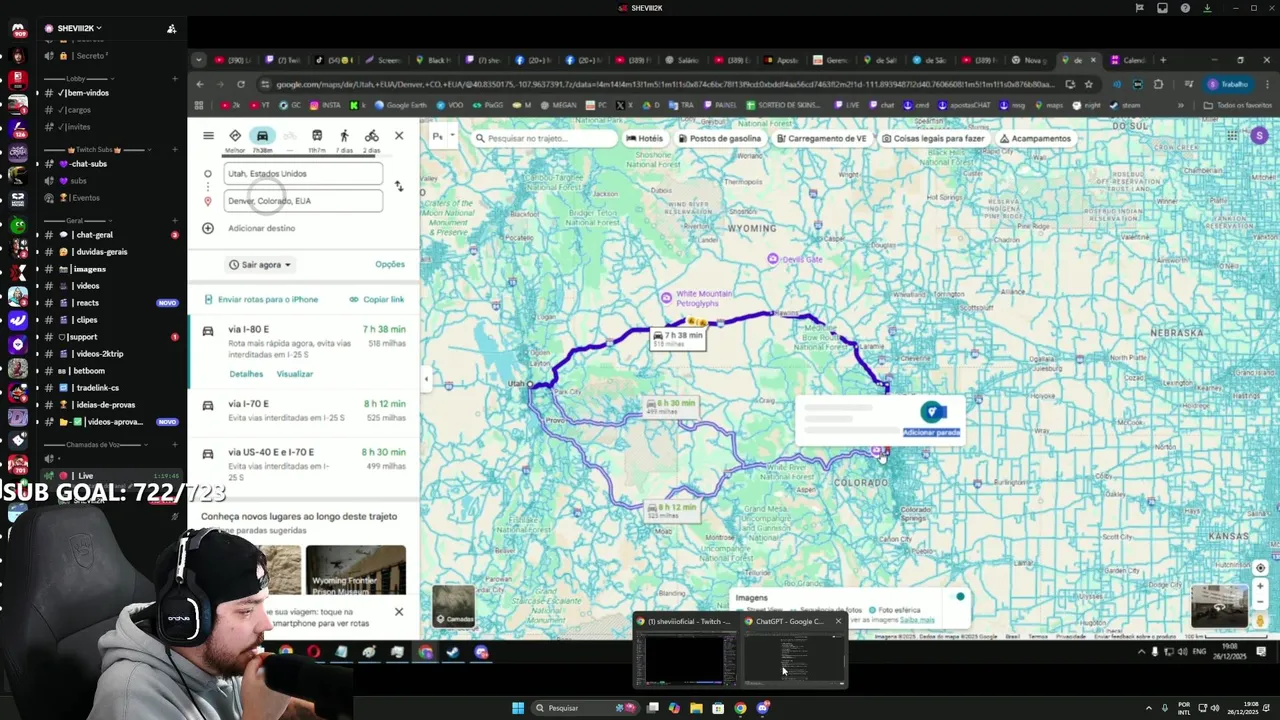Open the Google Maps hamburger menu
The image size is (1280, 720).
click(208, 136)
